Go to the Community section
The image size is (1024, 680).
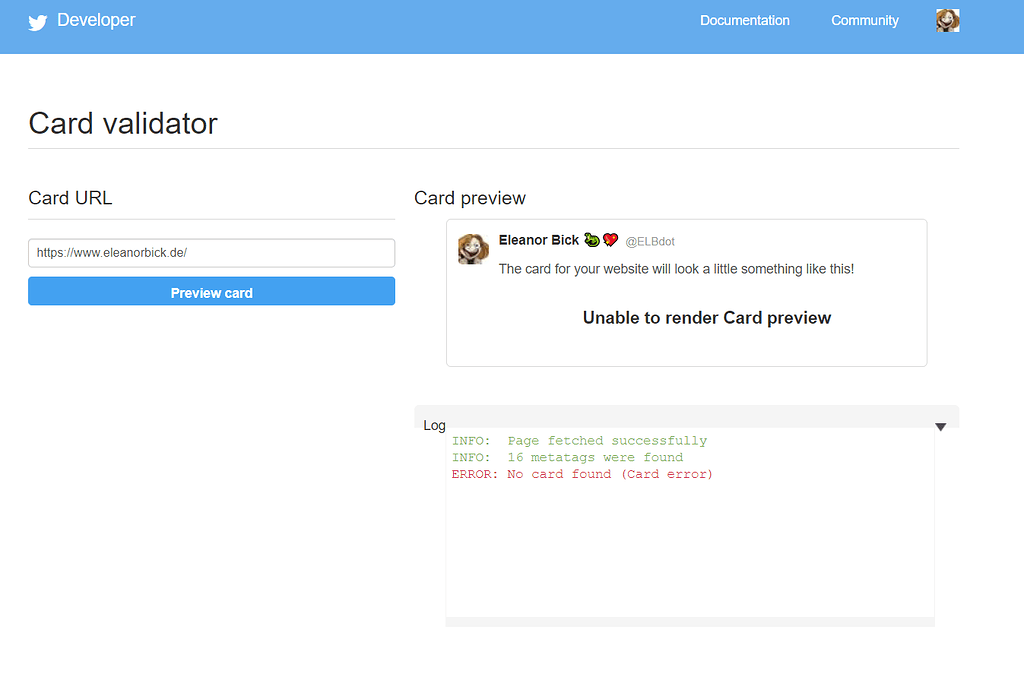click(x=864, y=20)
